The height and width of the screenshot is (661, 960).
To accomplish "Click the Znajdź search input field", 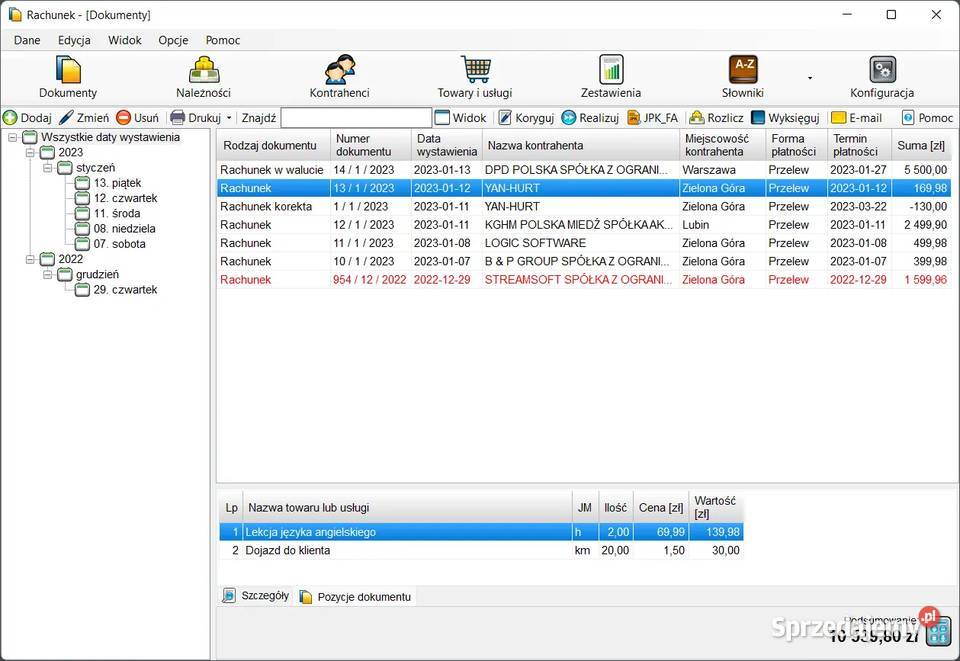I will tap(356, 118).
